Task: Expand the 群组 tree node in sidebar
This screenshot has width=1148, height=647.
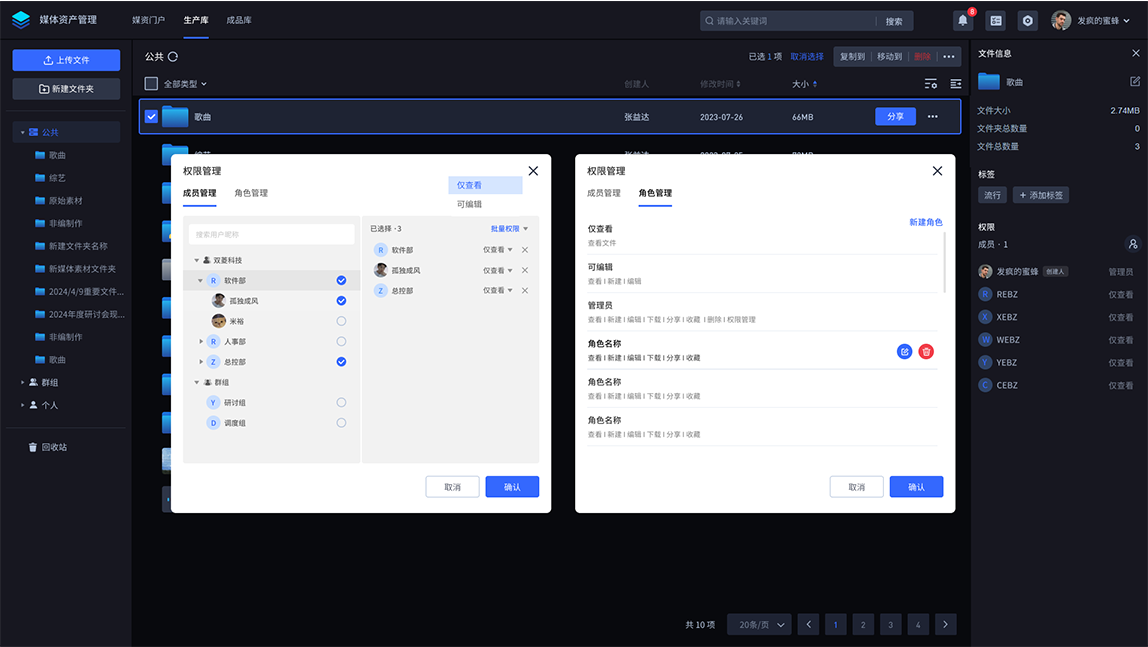Action: (x=23, y=382)
